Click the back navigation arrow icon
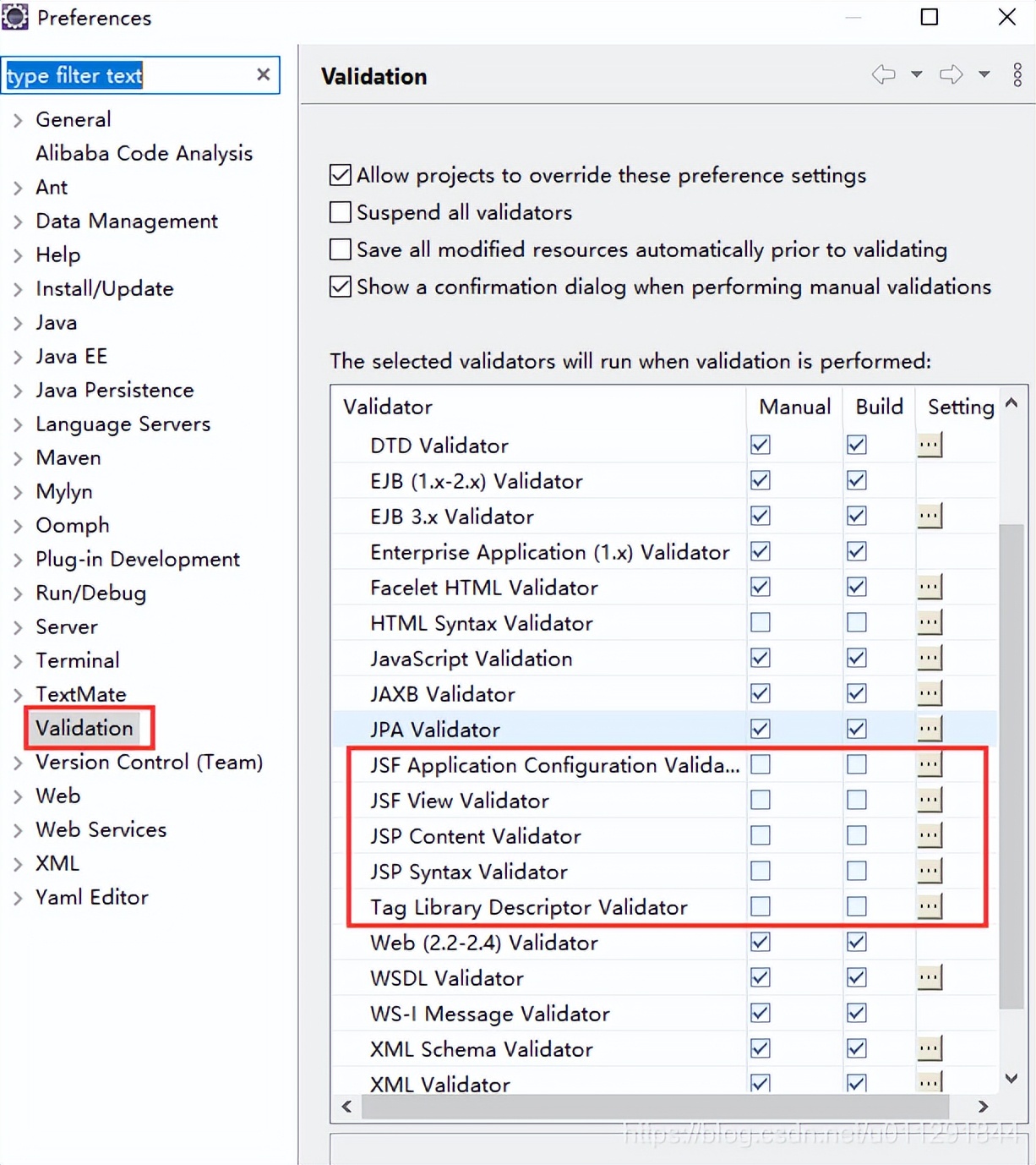1036x1165 pixels. click(x=884, y=75)
